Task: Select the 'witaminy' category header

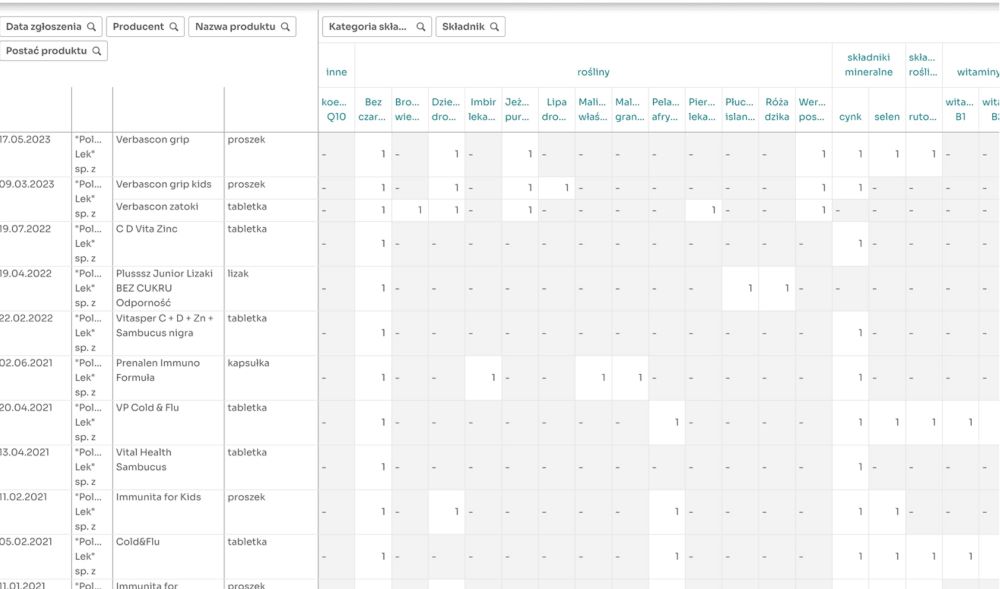Action: pyautogui.click(x=978, y=72)
